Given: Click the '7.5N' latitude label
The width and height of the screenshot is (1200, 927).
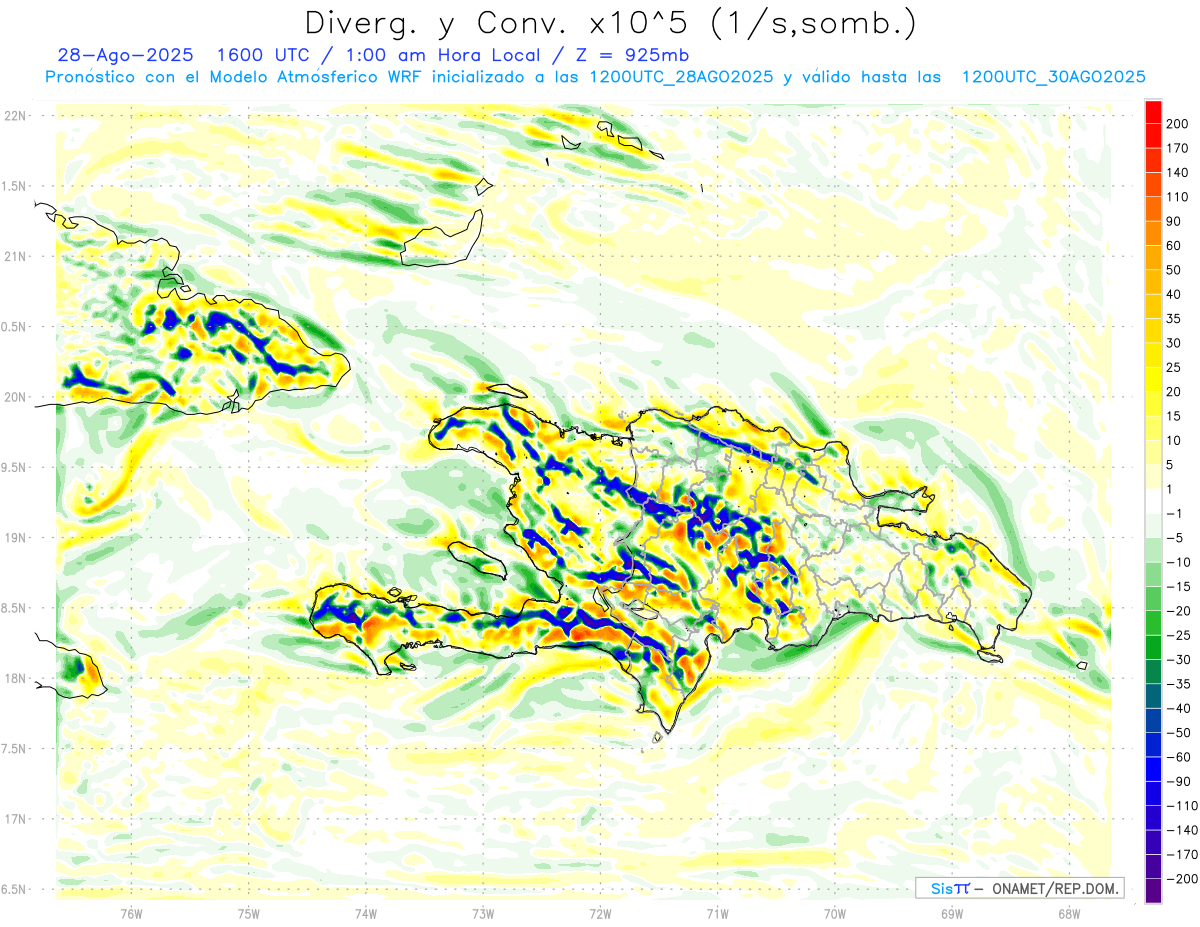Looking at the screenshot, I should click(x=15, y=749).
